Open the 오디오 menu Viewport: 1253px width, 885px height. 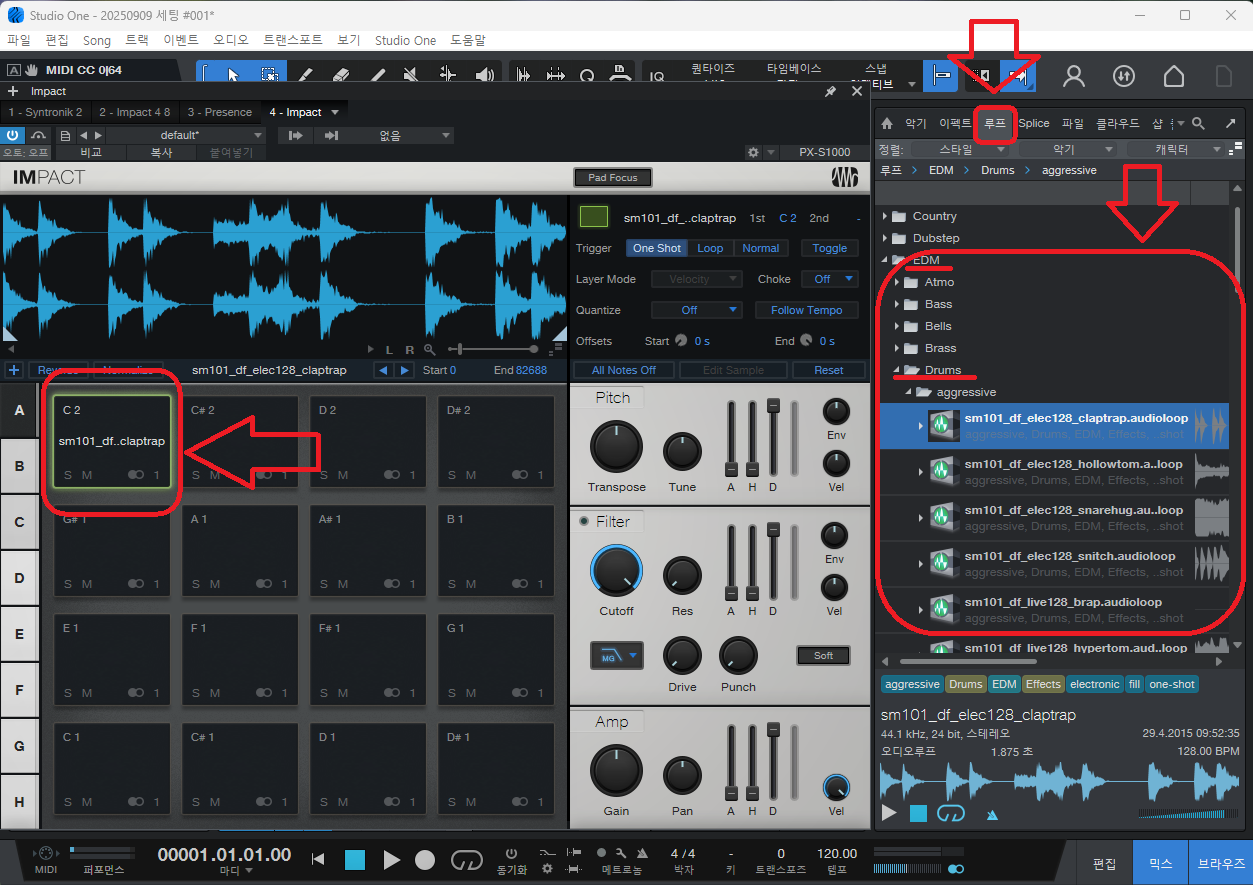[231, 40]
